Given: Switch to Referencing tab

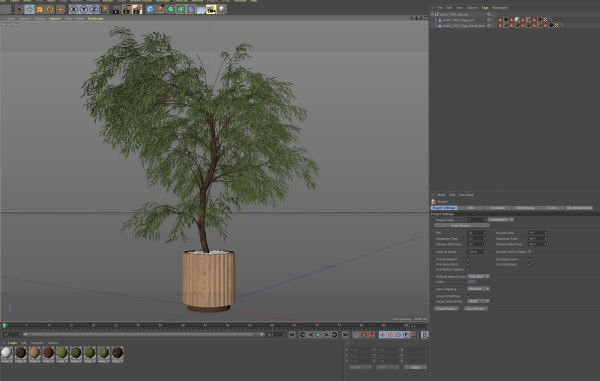Looking at the screenshot, I should pos(525,208).
